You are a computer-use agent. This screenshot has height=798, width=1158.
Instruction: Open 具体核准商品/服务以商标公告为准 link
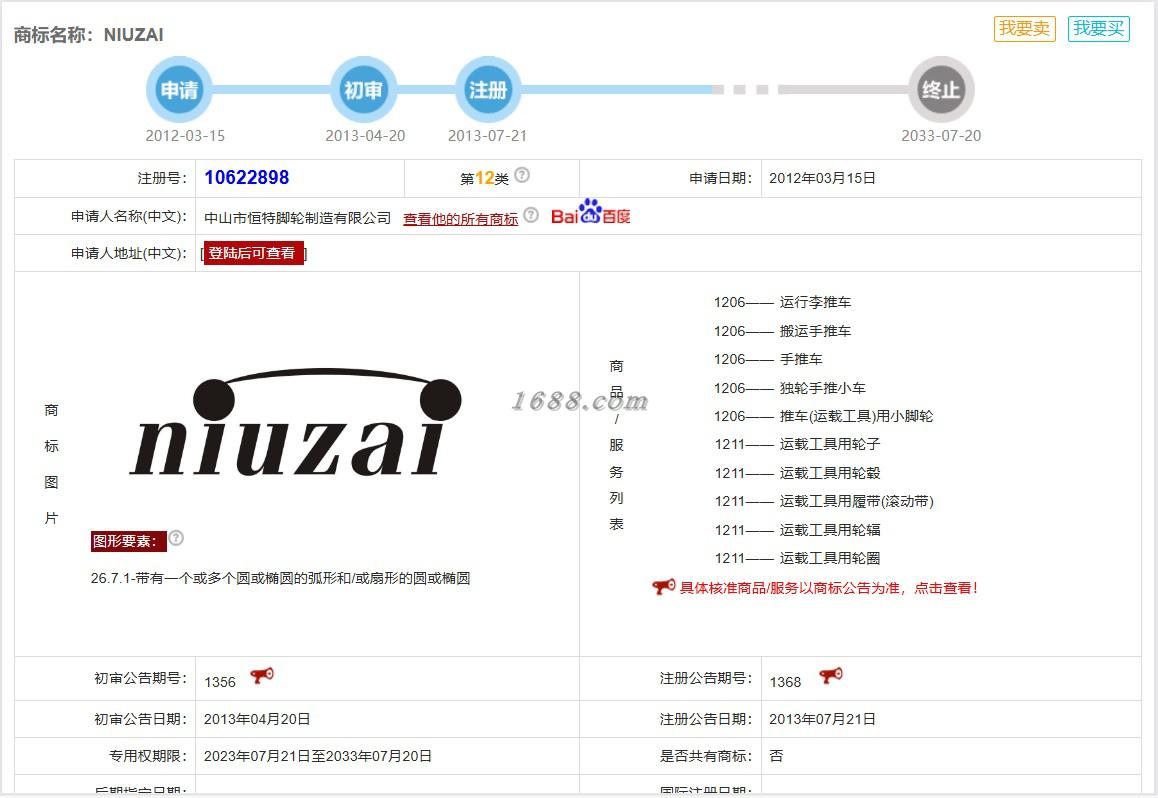click(x=829, y=588)
